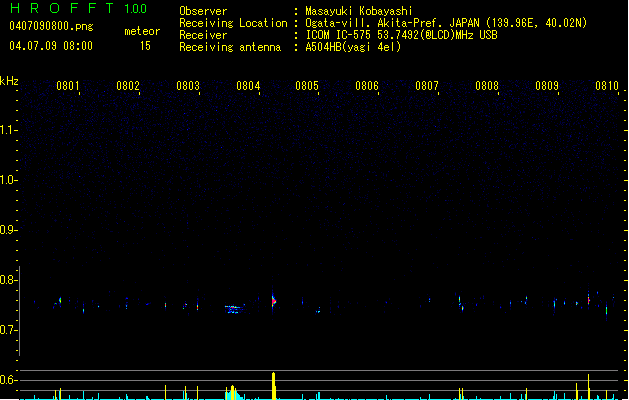
Task: Click the meteor label
Action: pyautogui.click(x=142, y=31)
